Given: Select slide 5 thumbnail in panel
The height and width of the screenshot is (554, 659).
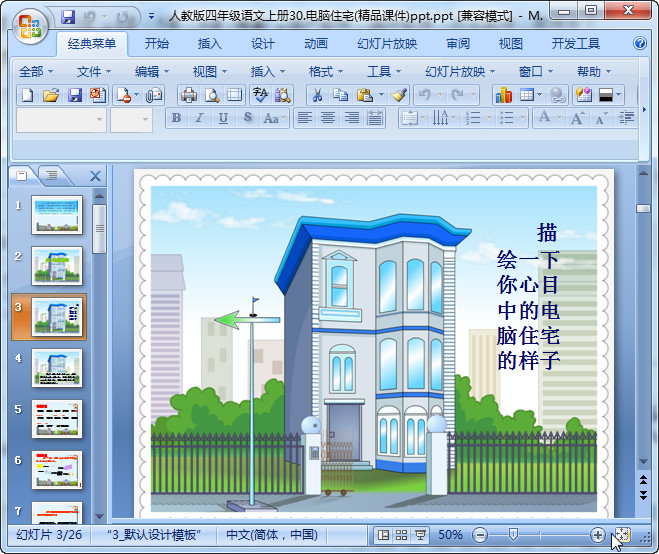Looking at the screenshot, I should tap(57, 419).
